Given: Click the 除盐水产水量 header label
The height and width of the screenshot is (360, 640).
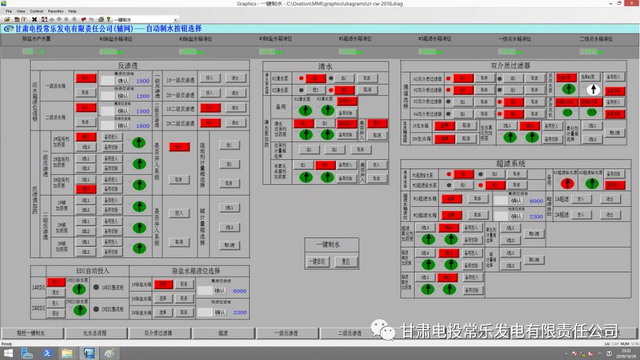Looking at the screenshot, I should 36,39.
